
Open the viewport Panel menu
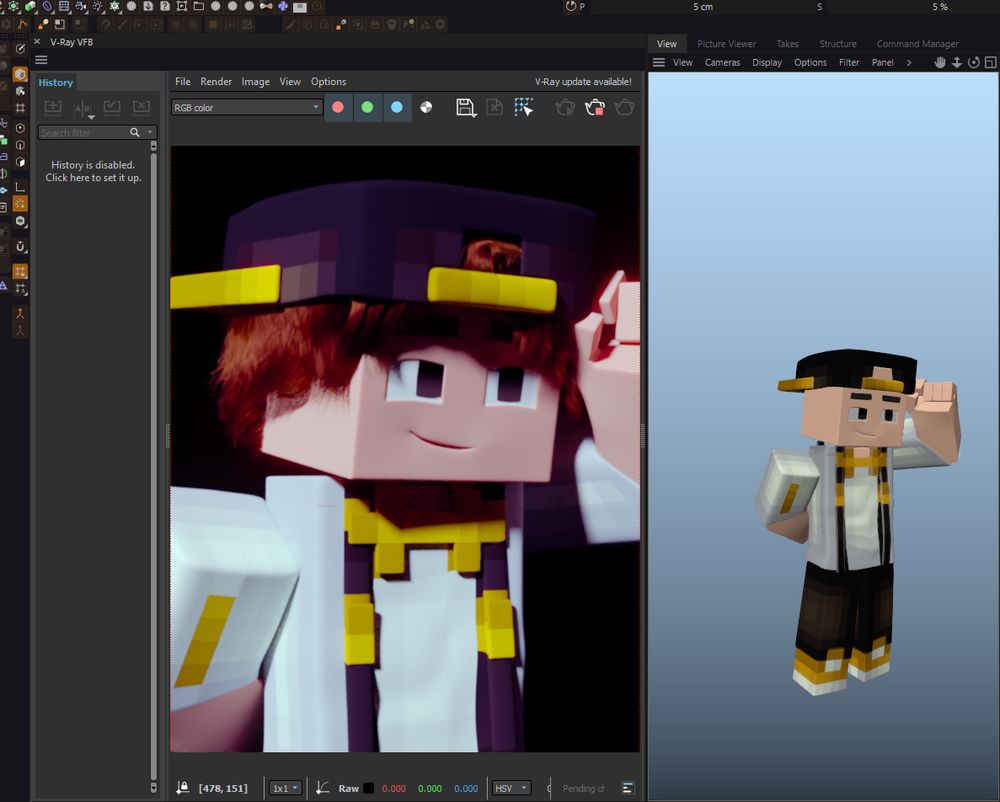[883, 62]
